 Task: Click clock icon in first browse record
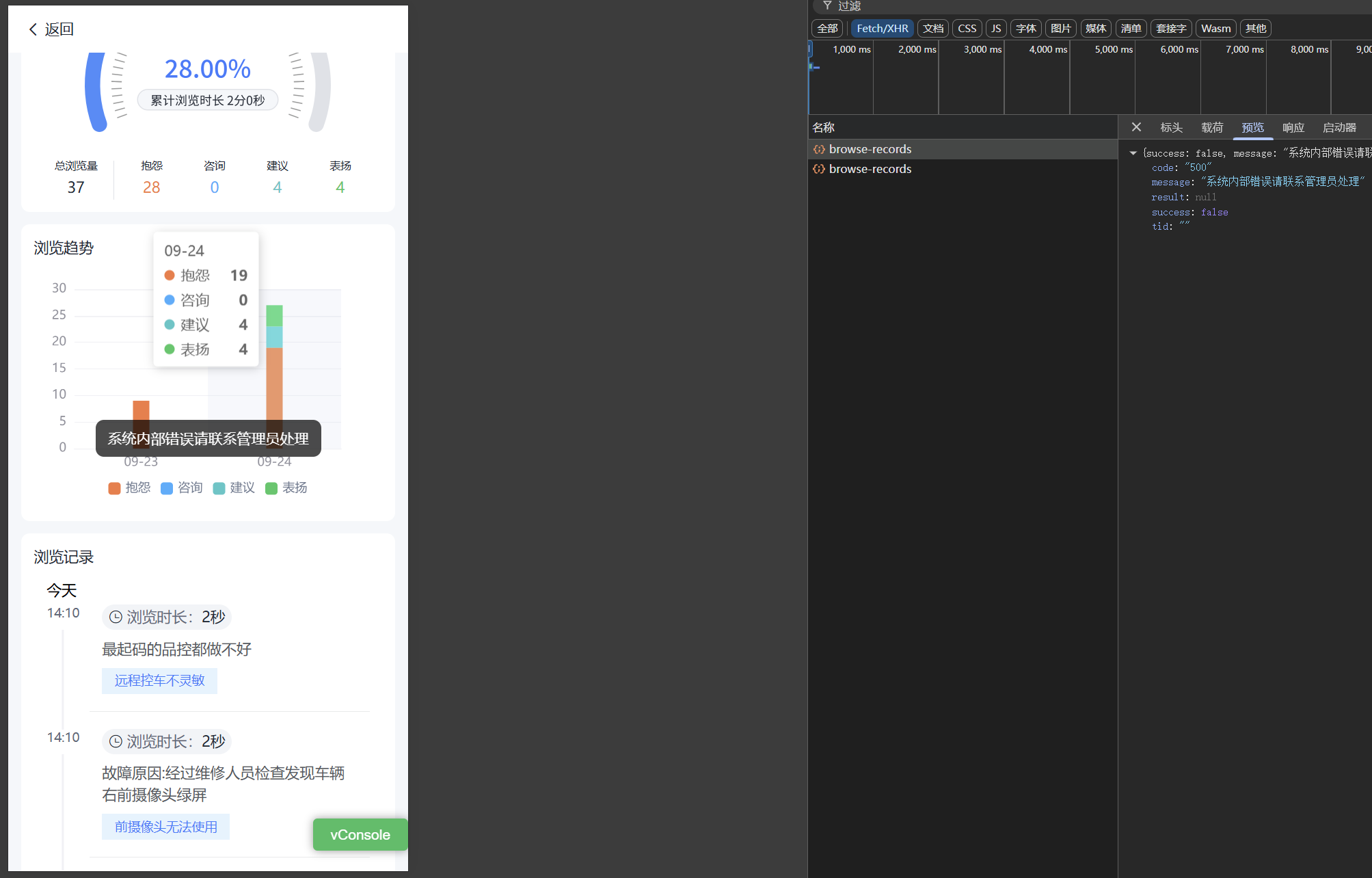[x=116, y=617]
